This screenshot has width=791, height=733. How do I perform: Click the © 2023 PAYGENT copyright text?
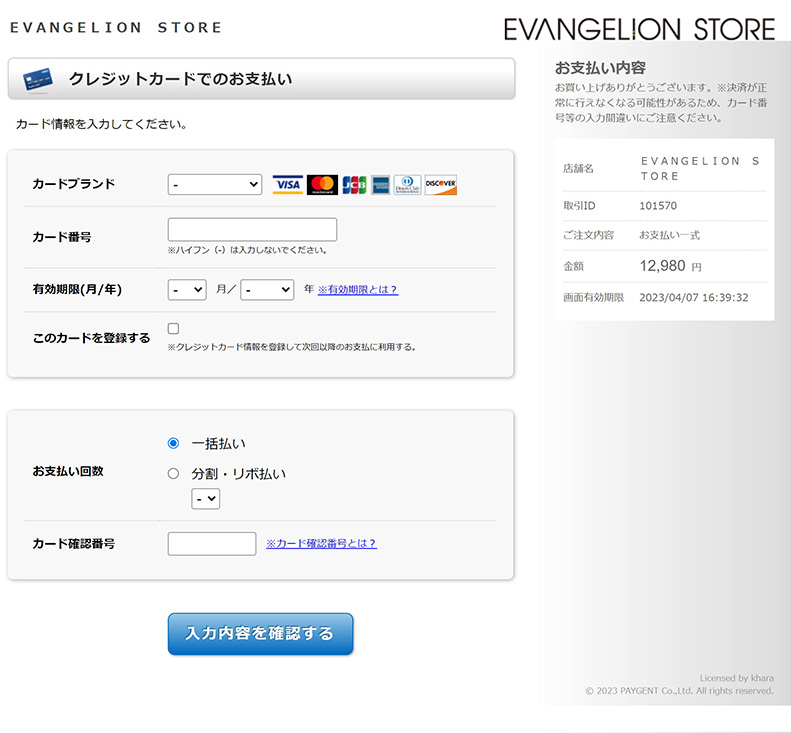click(680, 691)
